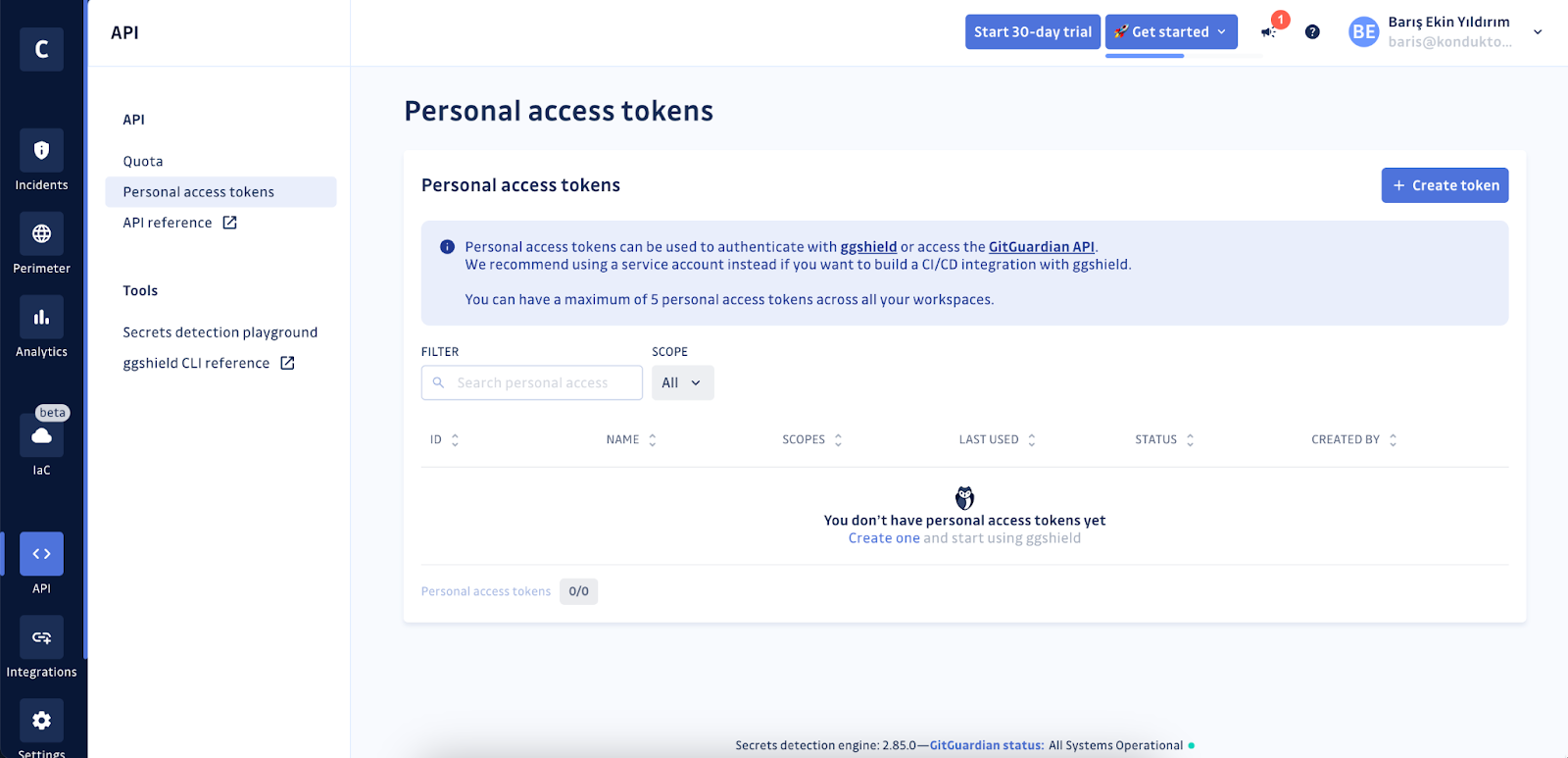The width and height of the screenshot is (1568, 758).
Task: Open the Secrets detection playground
Action: (x=220, y=331)
